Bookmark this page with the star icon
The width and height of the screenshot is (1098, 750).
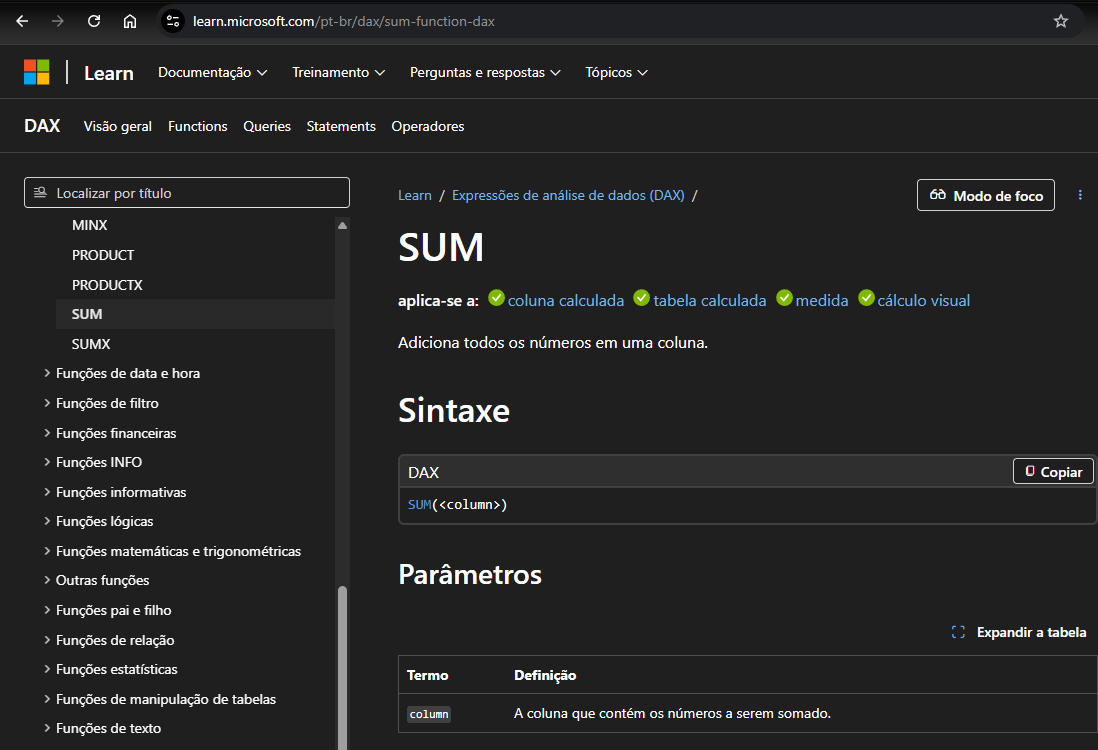pyautogui.click(x=1061, y=21)
